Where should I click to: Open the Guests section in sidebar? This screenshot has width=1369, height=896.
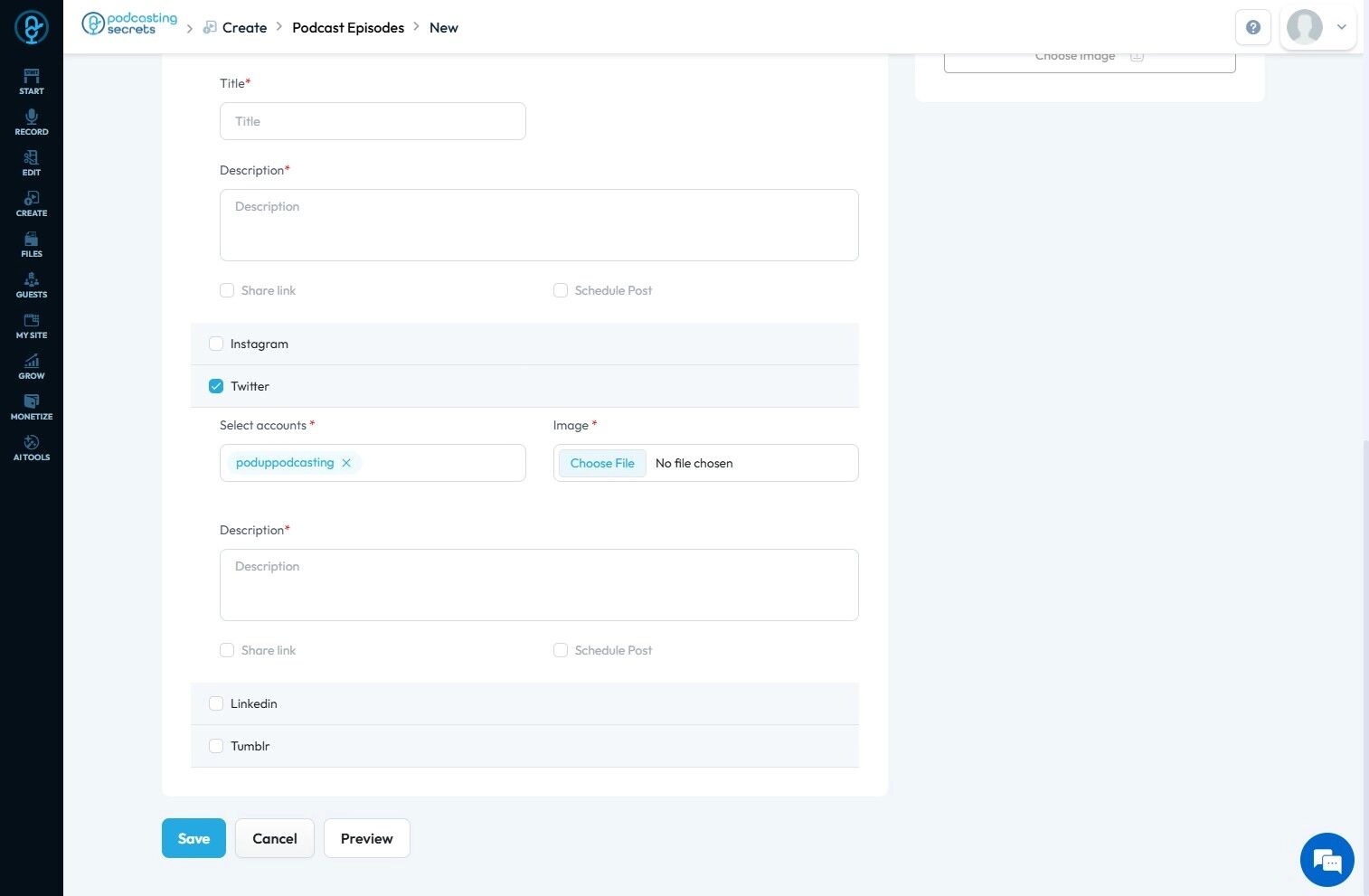click(x=32, y=285)
